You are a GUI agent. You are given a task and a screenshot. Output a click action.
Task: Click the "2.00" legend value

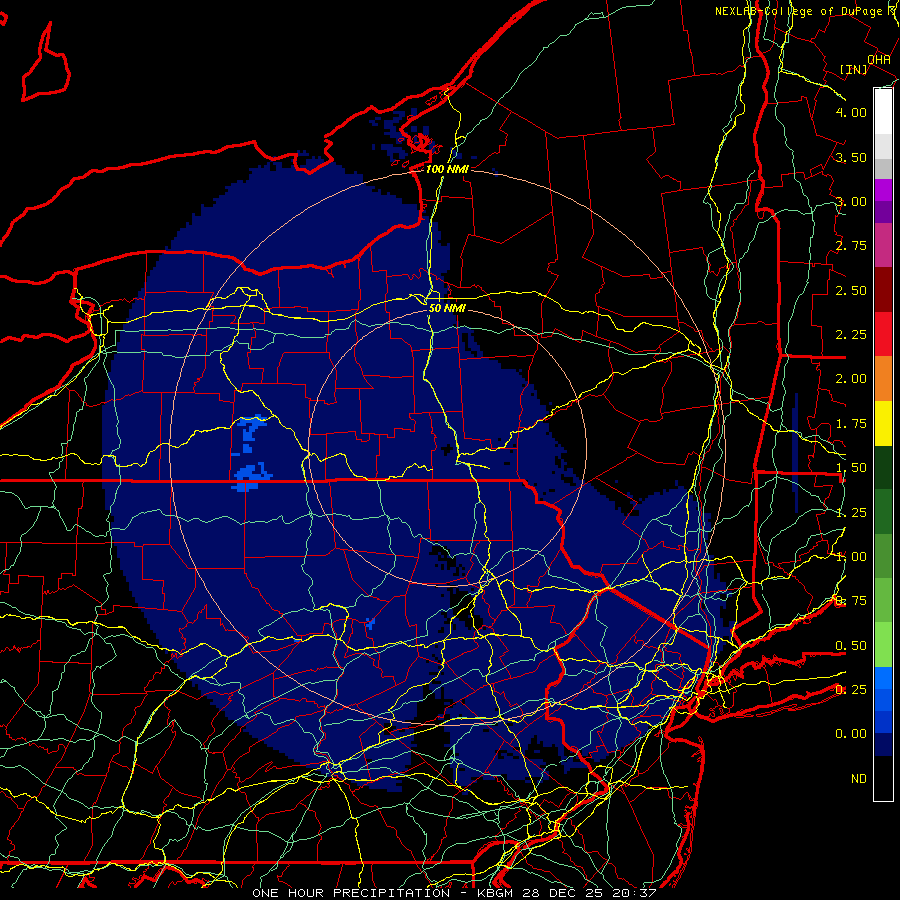851,379
